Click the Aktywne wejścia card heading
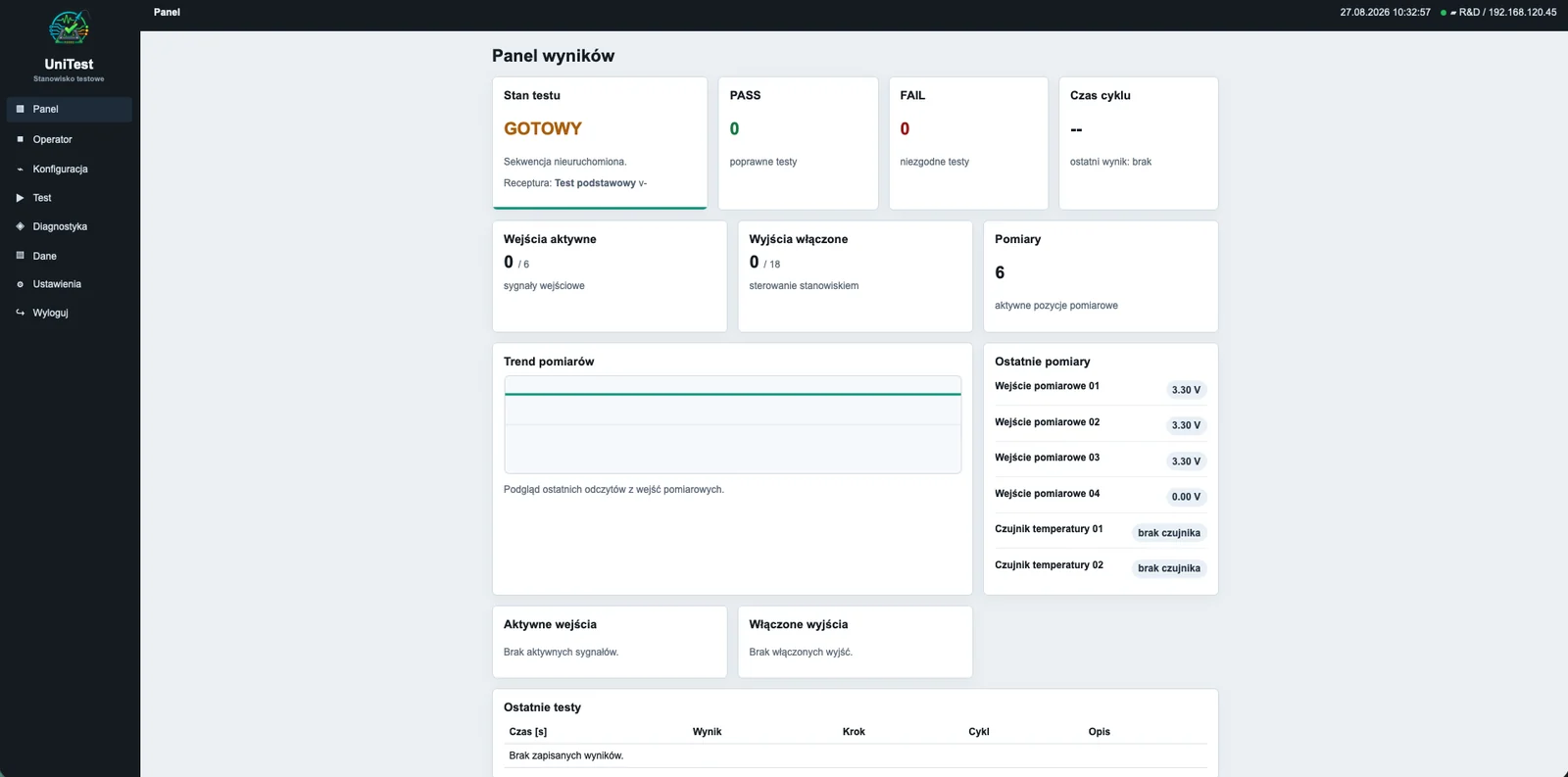Viewport: 1568px width, 777px height. point(550,624)
